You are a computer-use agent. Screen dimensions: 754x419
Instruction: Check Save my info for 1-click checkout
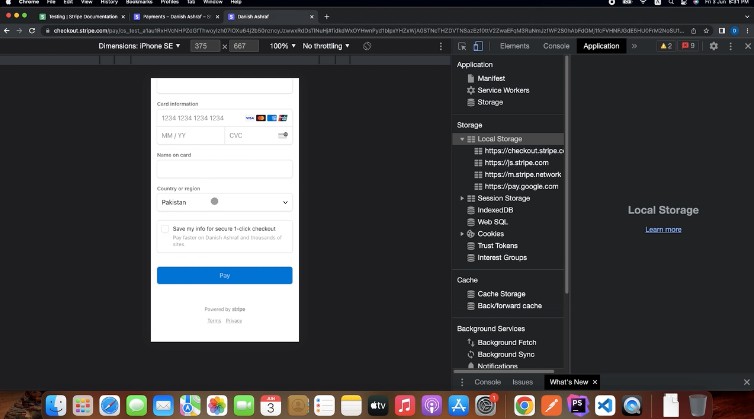click(x=164, y=229)
